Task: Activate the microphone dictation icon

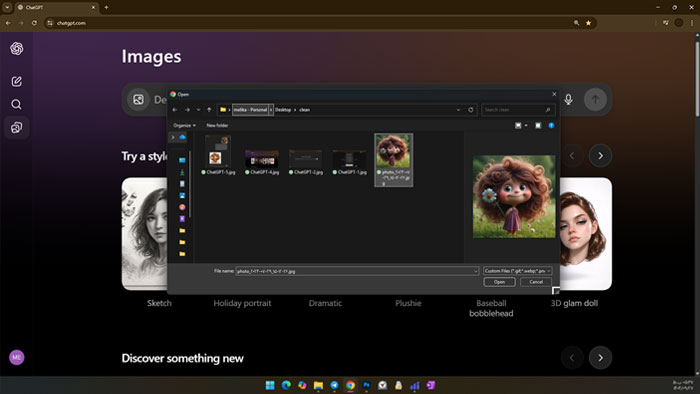Action: pos(568,99)
